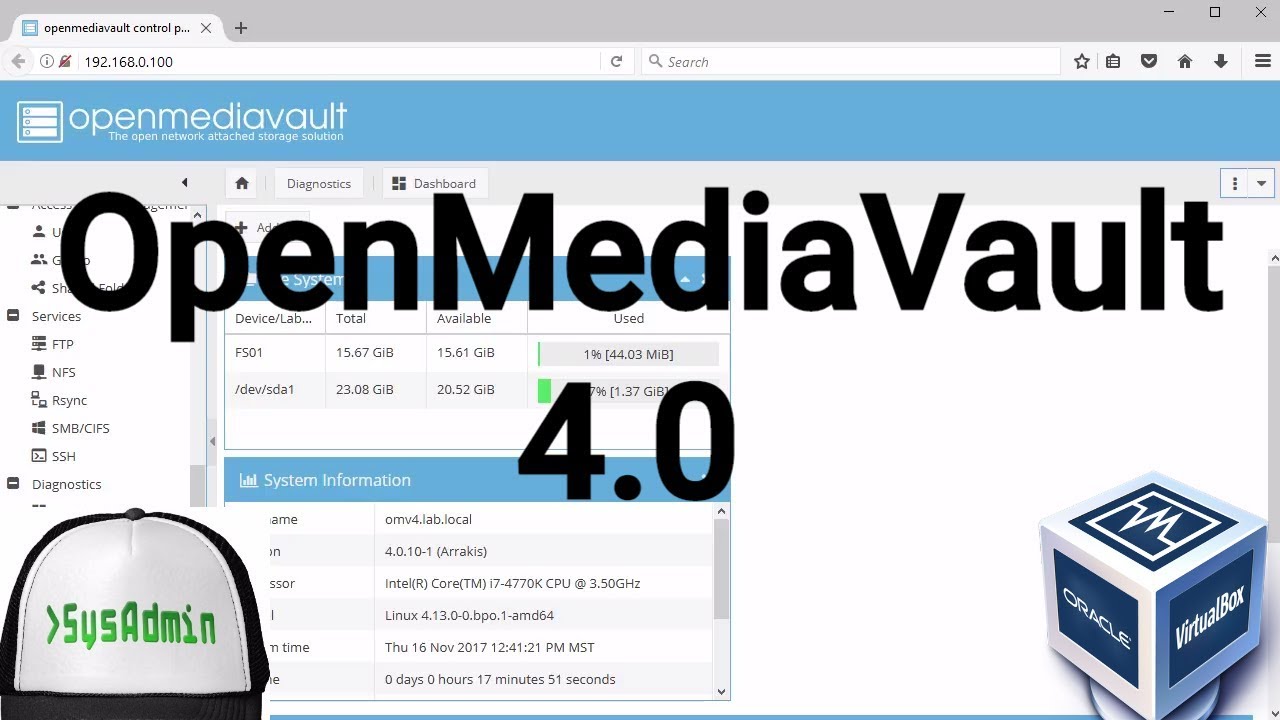
Task: Click System Information scrollbar thumb
Action: pos(721,570)
